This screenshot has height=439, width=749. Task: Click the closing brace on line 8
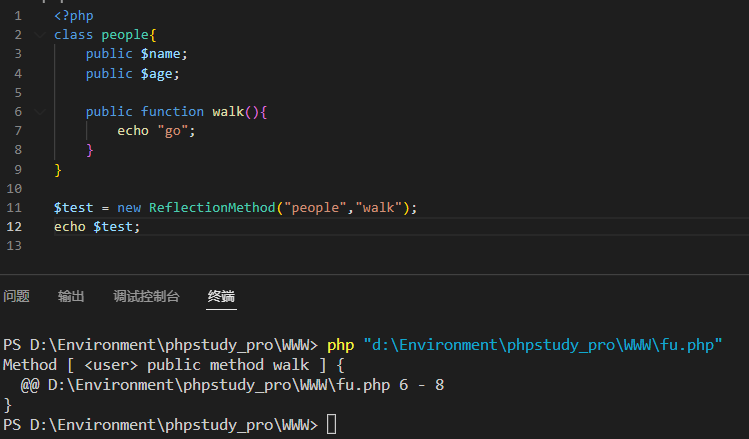point(89,150)
